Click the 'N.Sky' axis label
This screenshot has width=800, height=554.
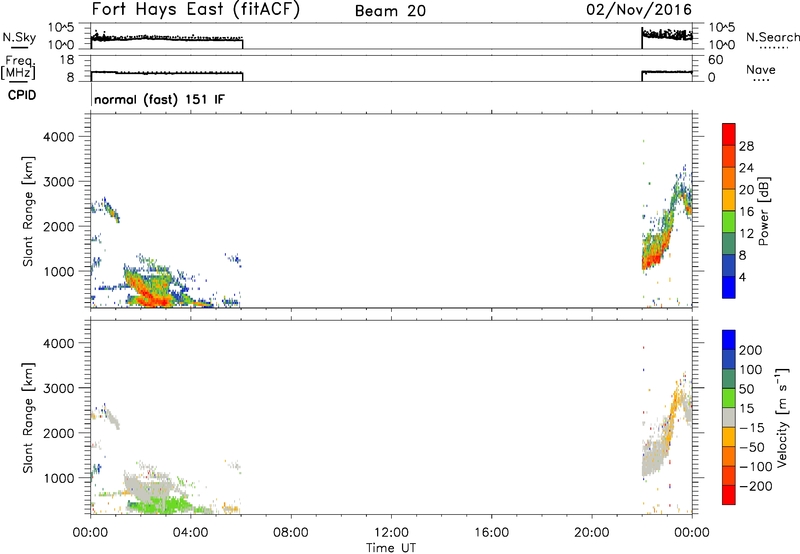19,37
